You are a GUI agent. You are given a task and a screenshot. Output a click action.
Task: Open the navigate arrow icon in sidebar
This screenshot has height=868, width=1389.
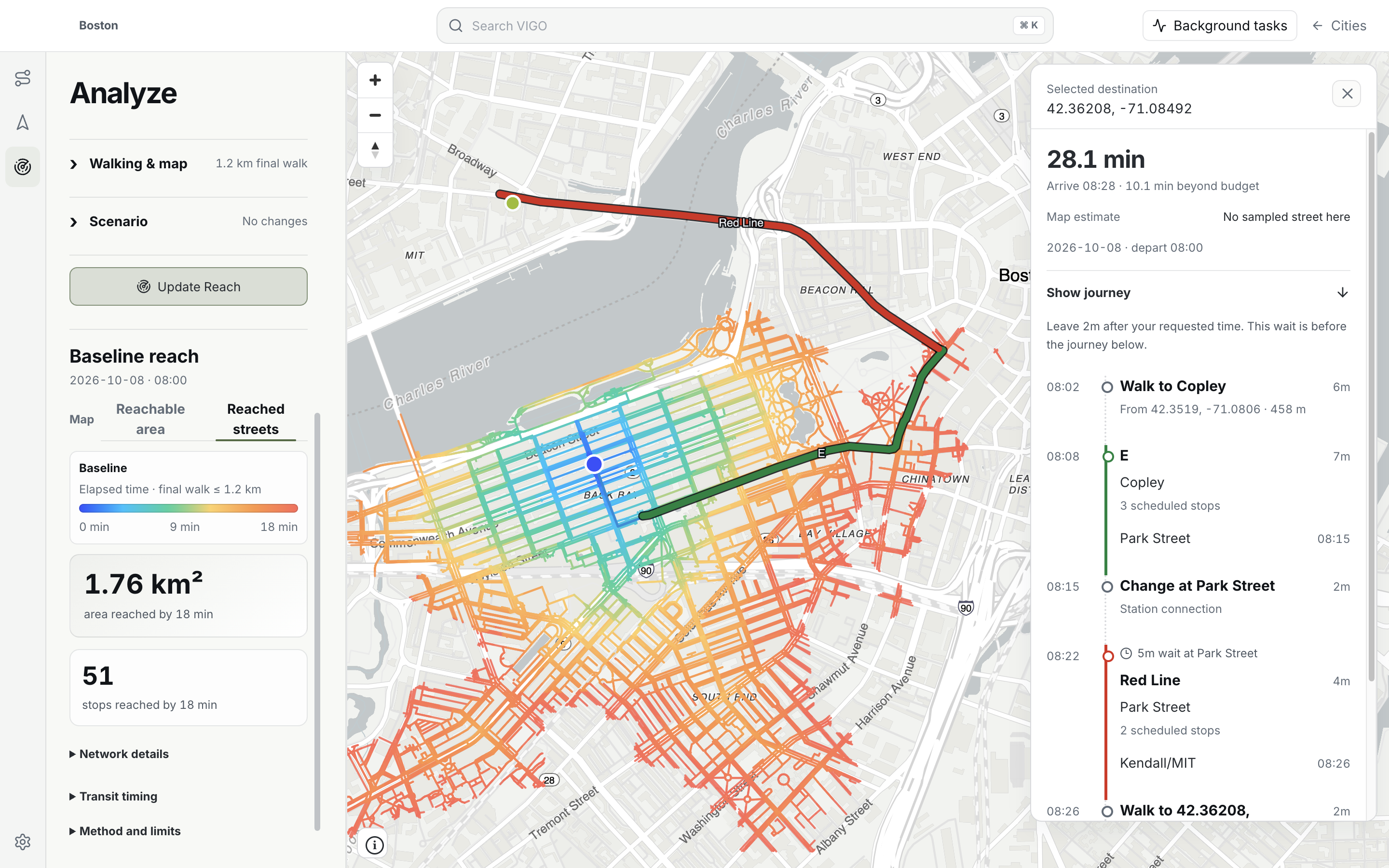22,122
